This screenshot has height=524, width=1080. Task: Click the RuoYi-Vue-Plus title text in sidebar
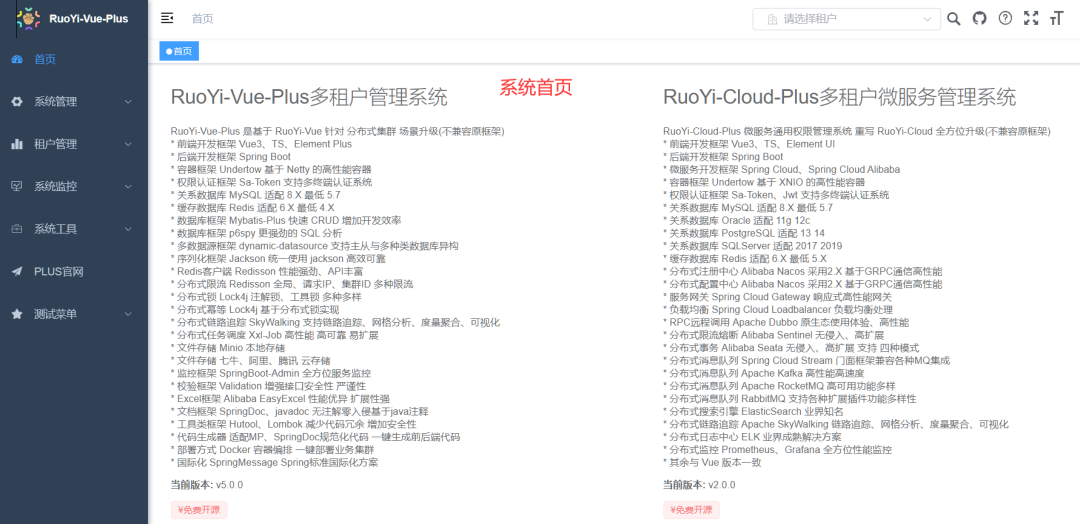click(x=89, y=18)
